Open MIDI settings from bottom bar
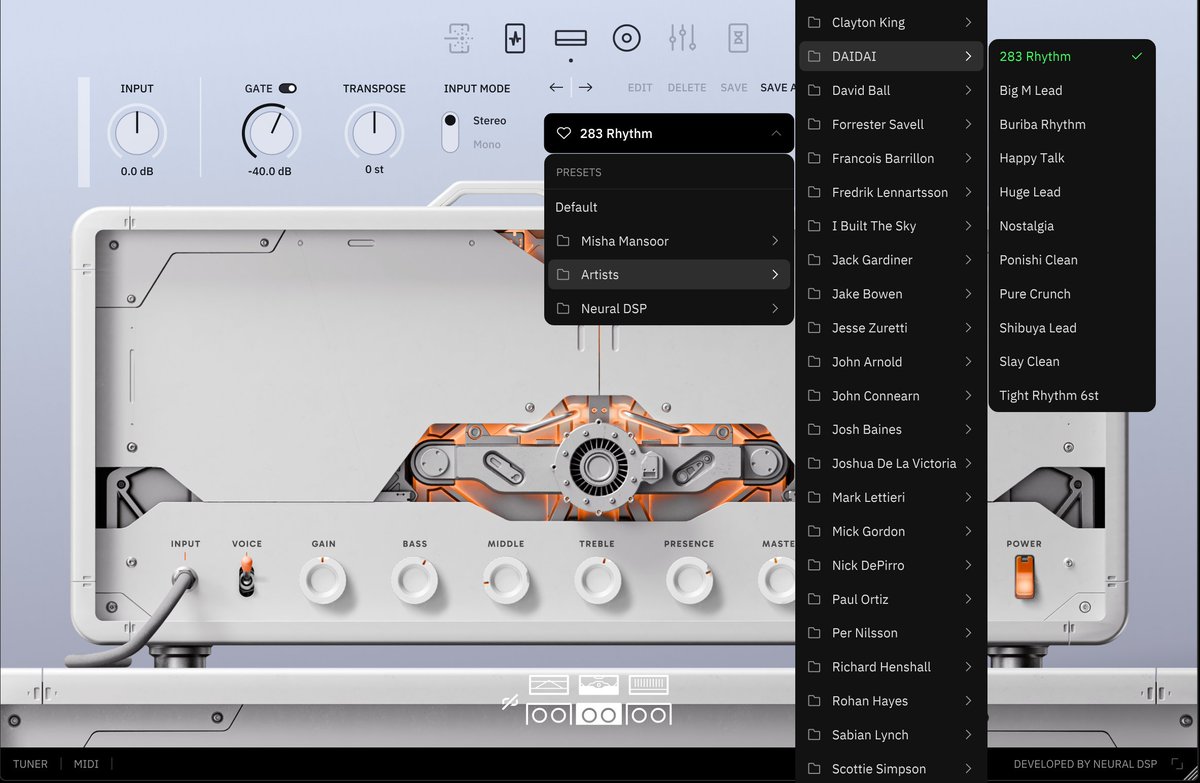Image resolution: width=1200 pixels, height=783 pixels. (x=86, y=764)
